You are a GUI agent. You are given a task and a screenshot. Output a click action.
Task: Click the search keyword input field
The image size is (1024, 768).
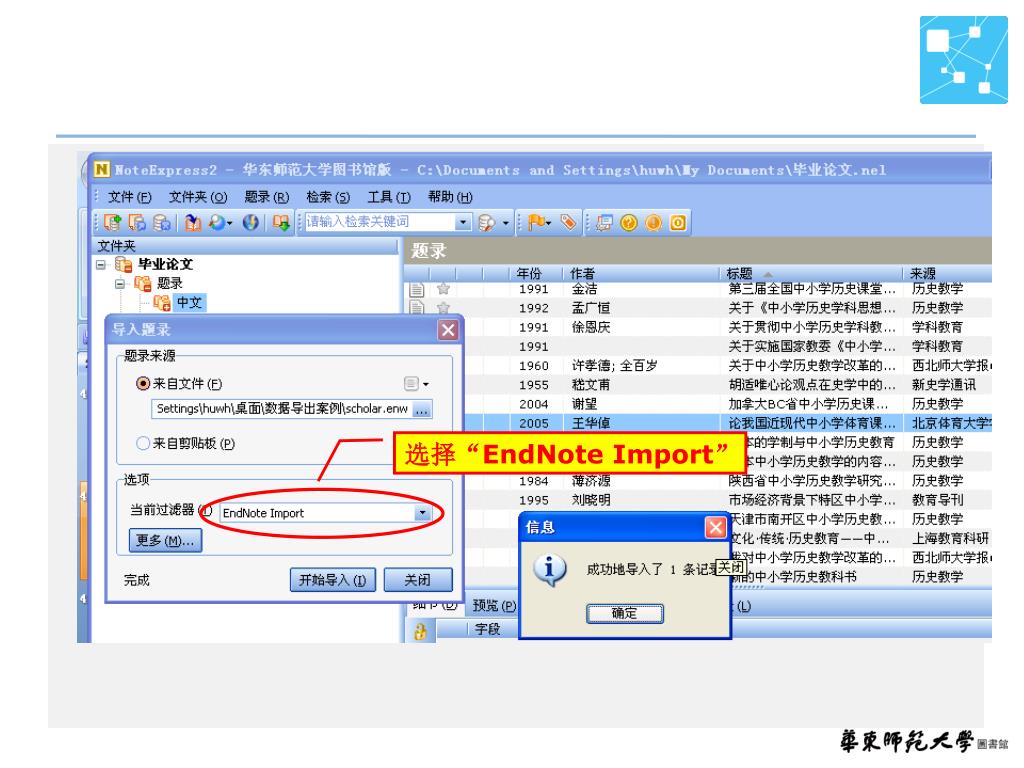coord(381,222)
